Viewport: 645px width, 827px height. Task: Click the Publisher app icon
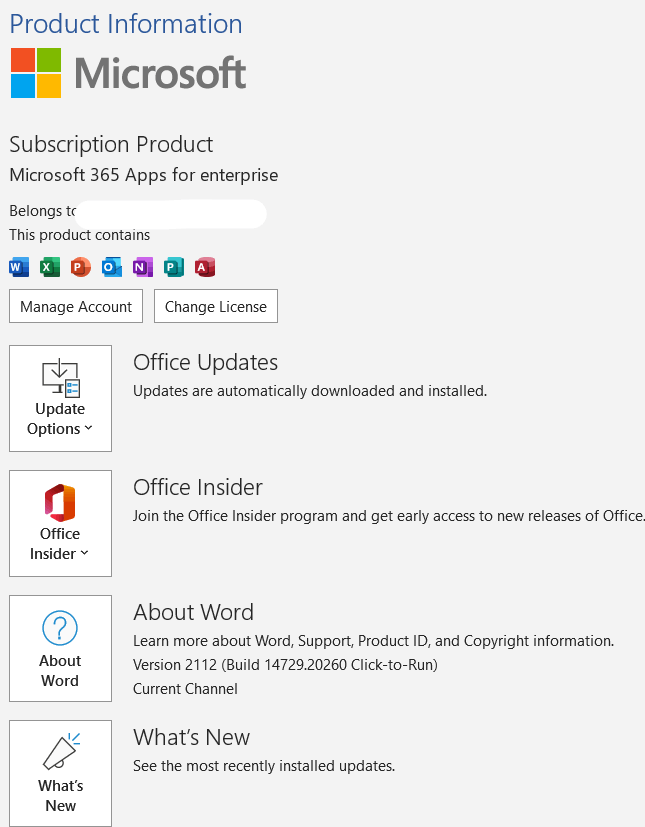click(x=174, y=267)
